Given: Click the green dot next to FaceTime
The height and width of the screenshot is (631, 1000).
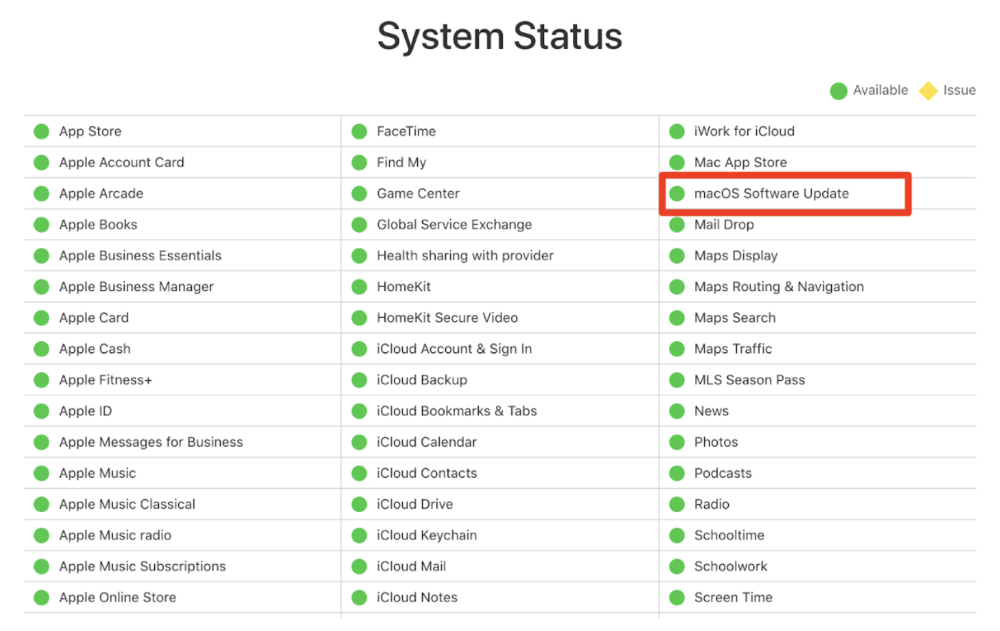Looking at the screenshot, I should point(359,131).
